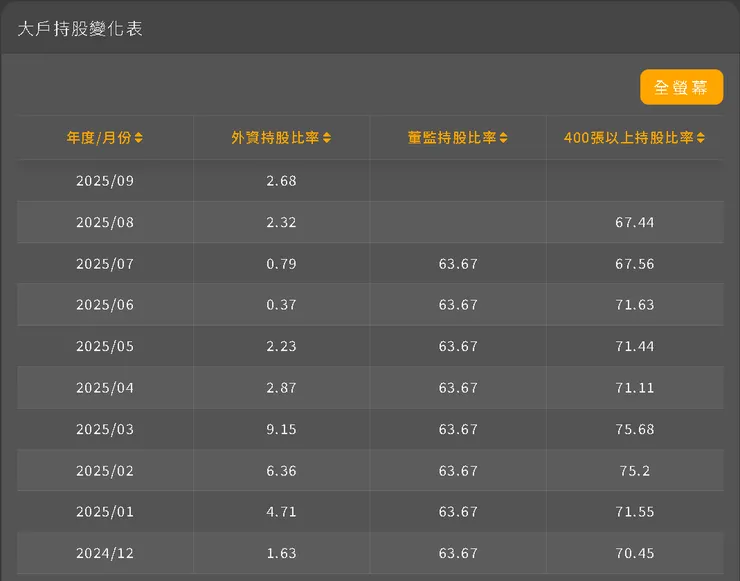The image size is (740, 581).
Task: Click the 全螢幕 fullscreen button
Action: pos(681,87)
